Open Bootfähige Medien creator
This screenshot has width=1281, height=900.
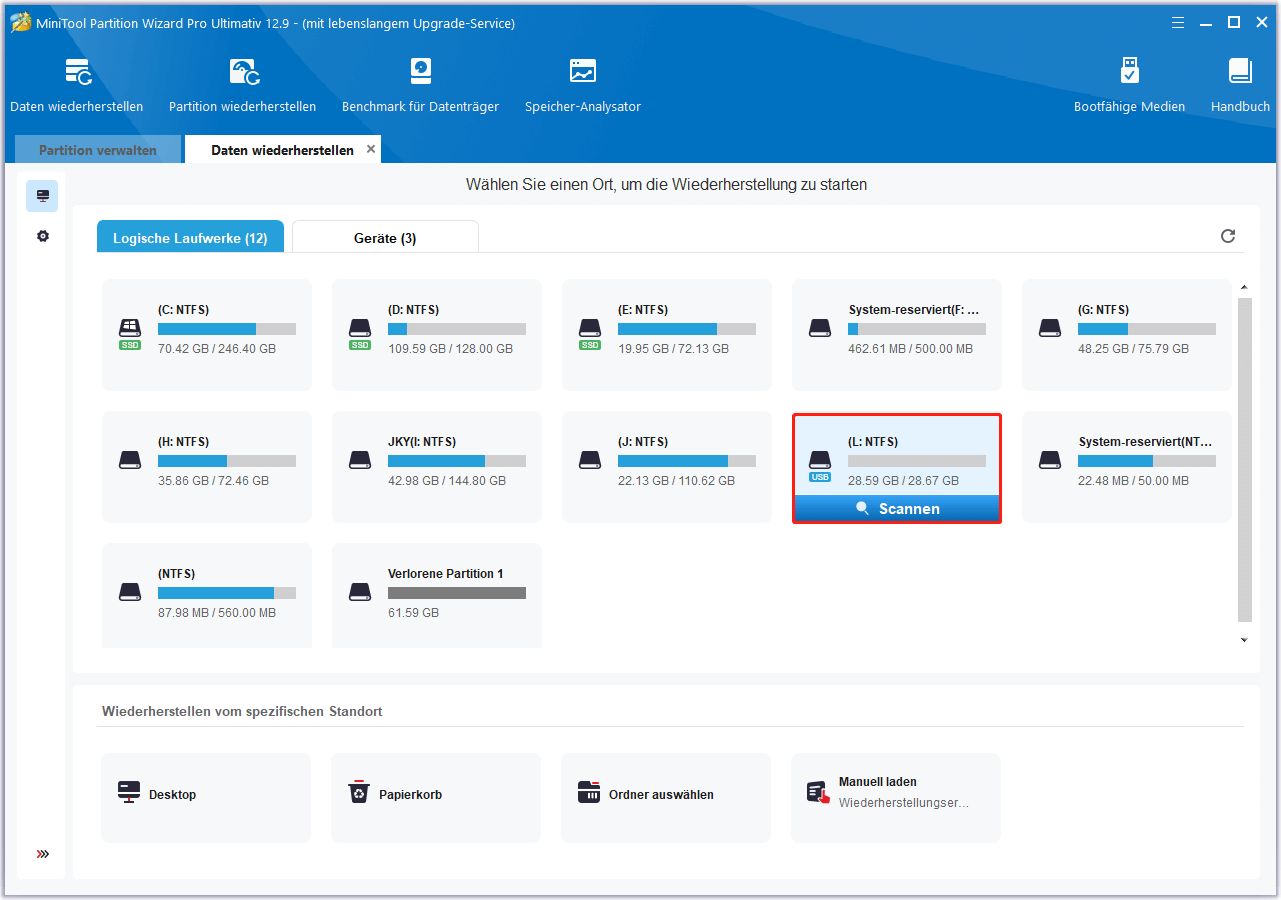(1130, 71)
